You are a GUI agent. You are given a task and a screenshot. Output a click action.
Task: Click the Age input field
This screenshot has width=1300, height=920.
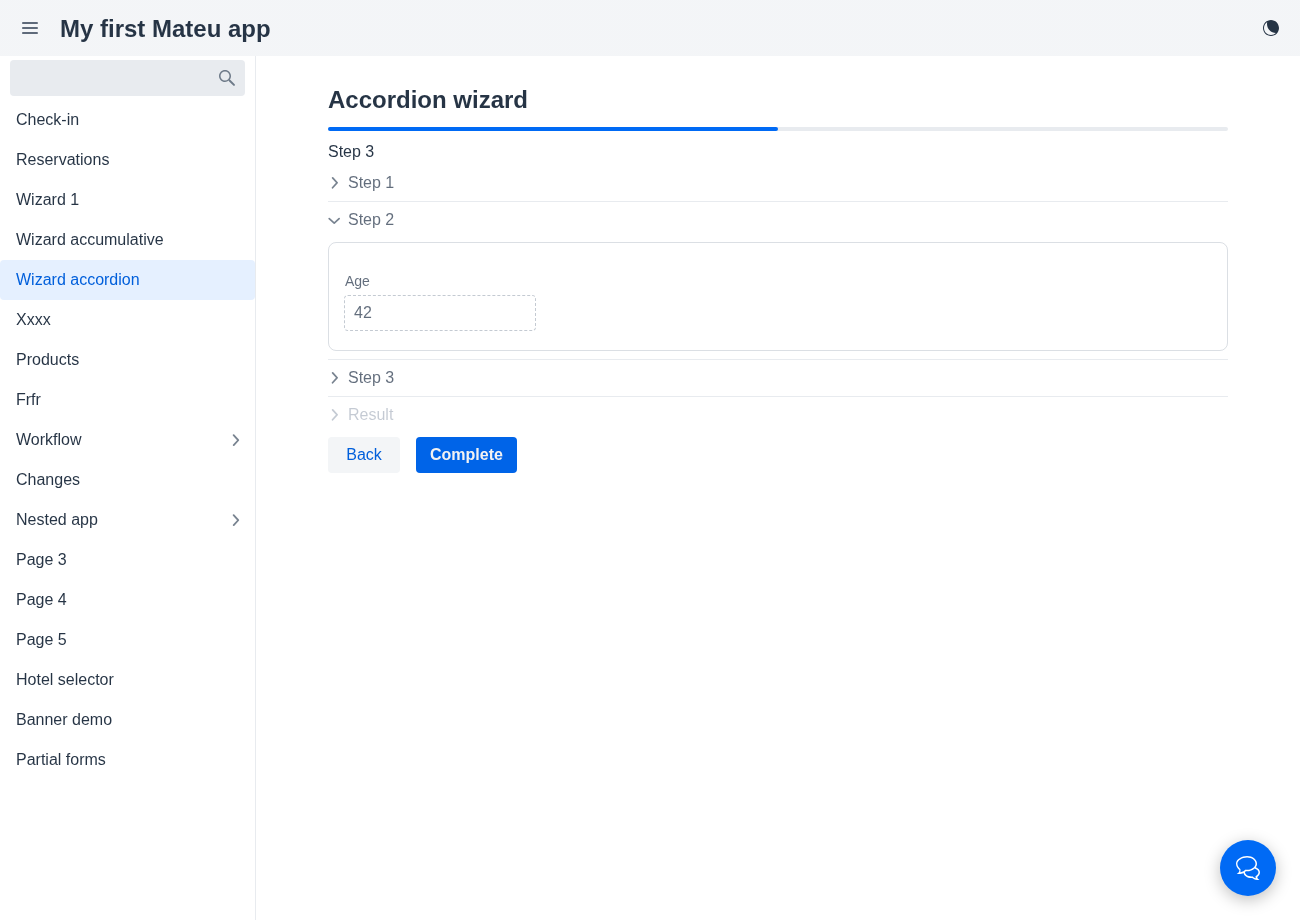coord(440,313)
